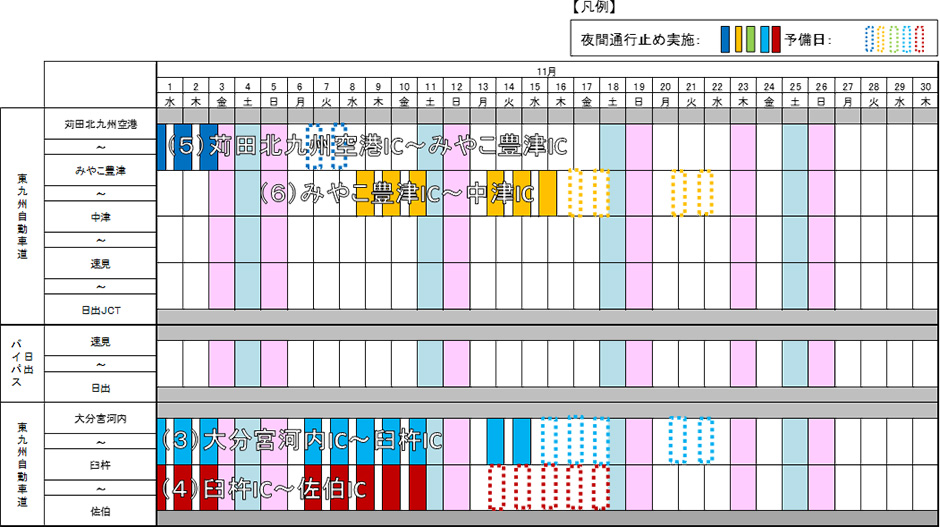Select date 7 in the header row
Image resolution: width=940 pixels, height=527 pixels.
coord(326,87)
